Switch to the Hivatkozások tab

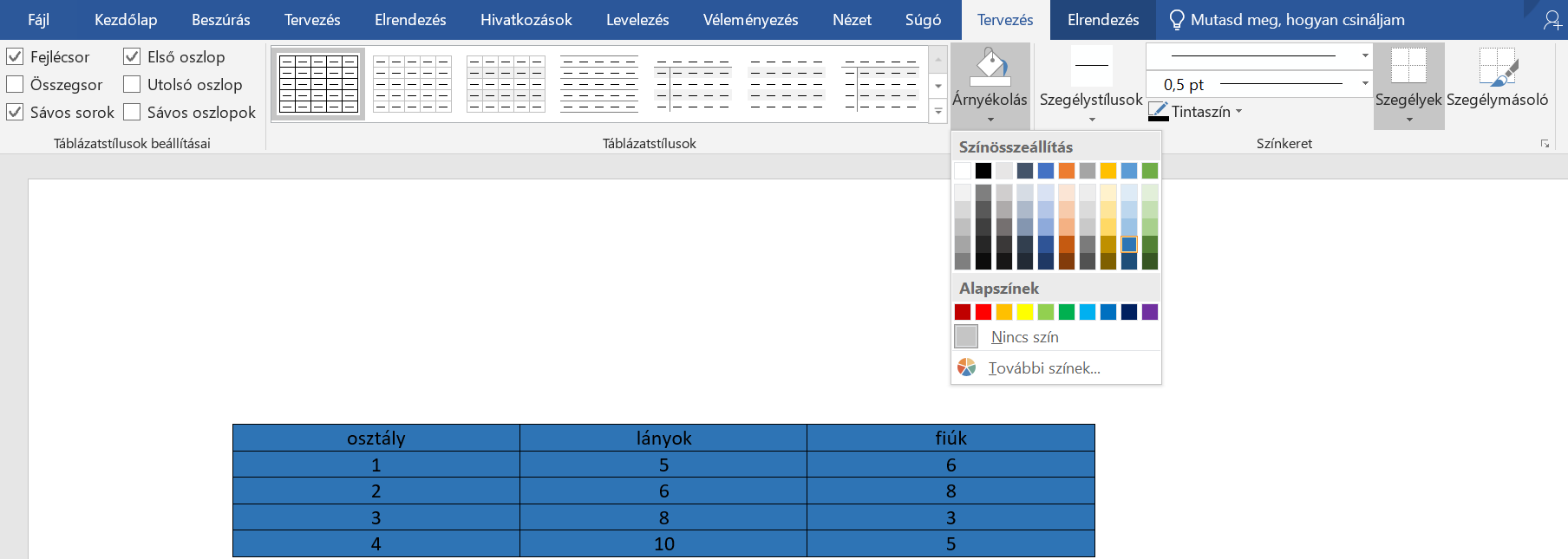526,20
